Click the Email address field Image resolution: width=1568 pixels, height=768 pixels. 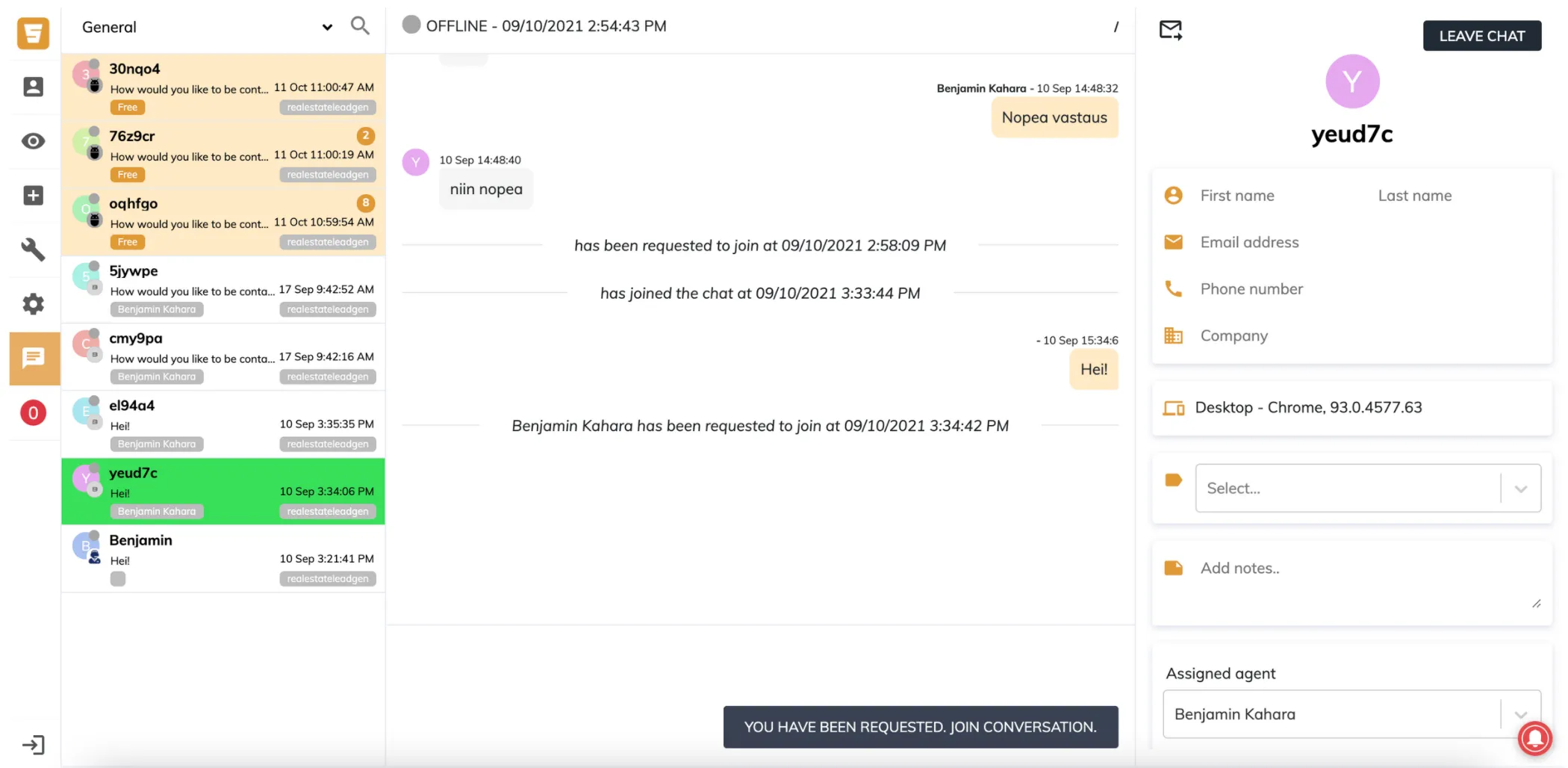coord(1368,242)
